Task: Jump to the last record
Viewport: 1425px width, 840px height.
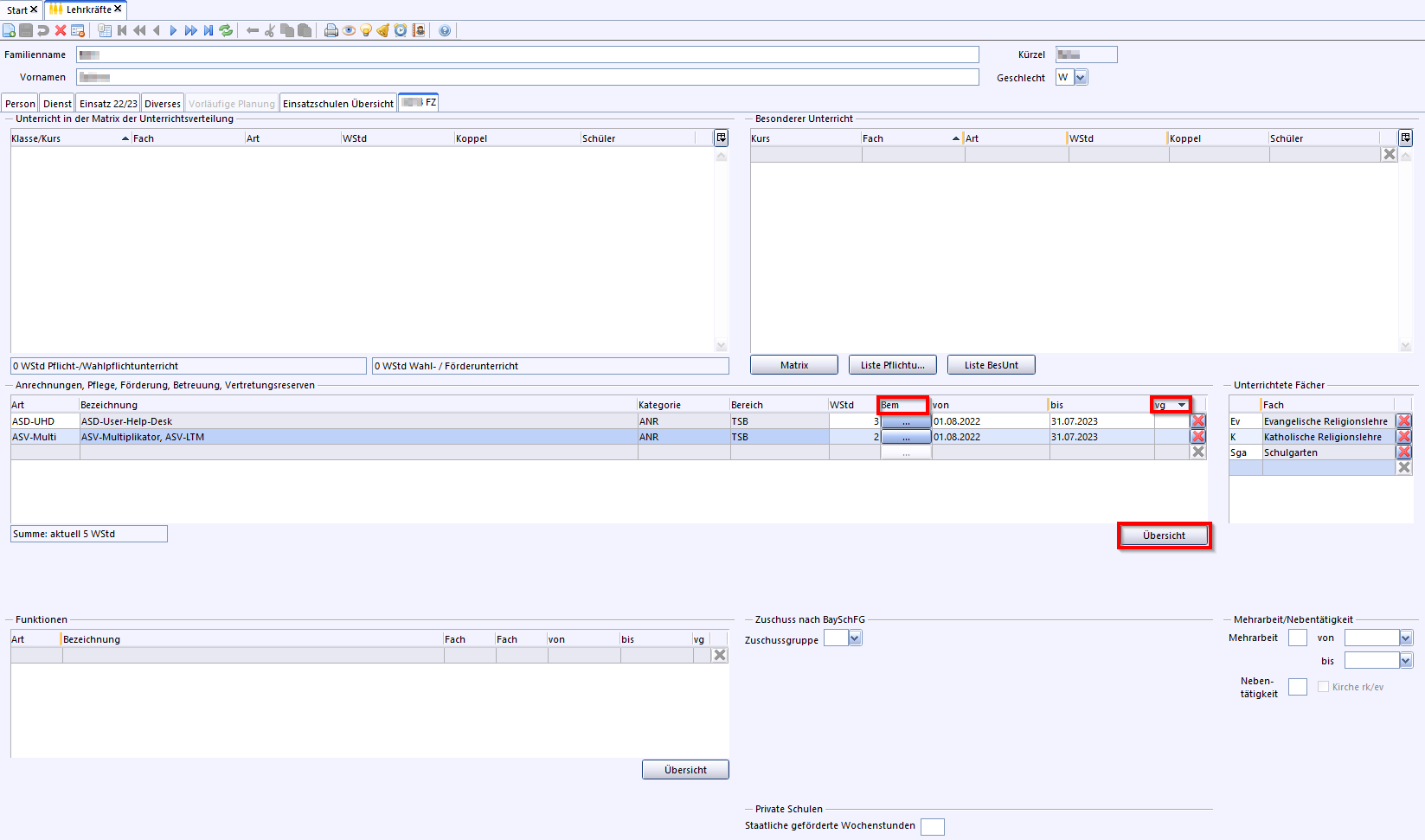Action: (209, 30)
